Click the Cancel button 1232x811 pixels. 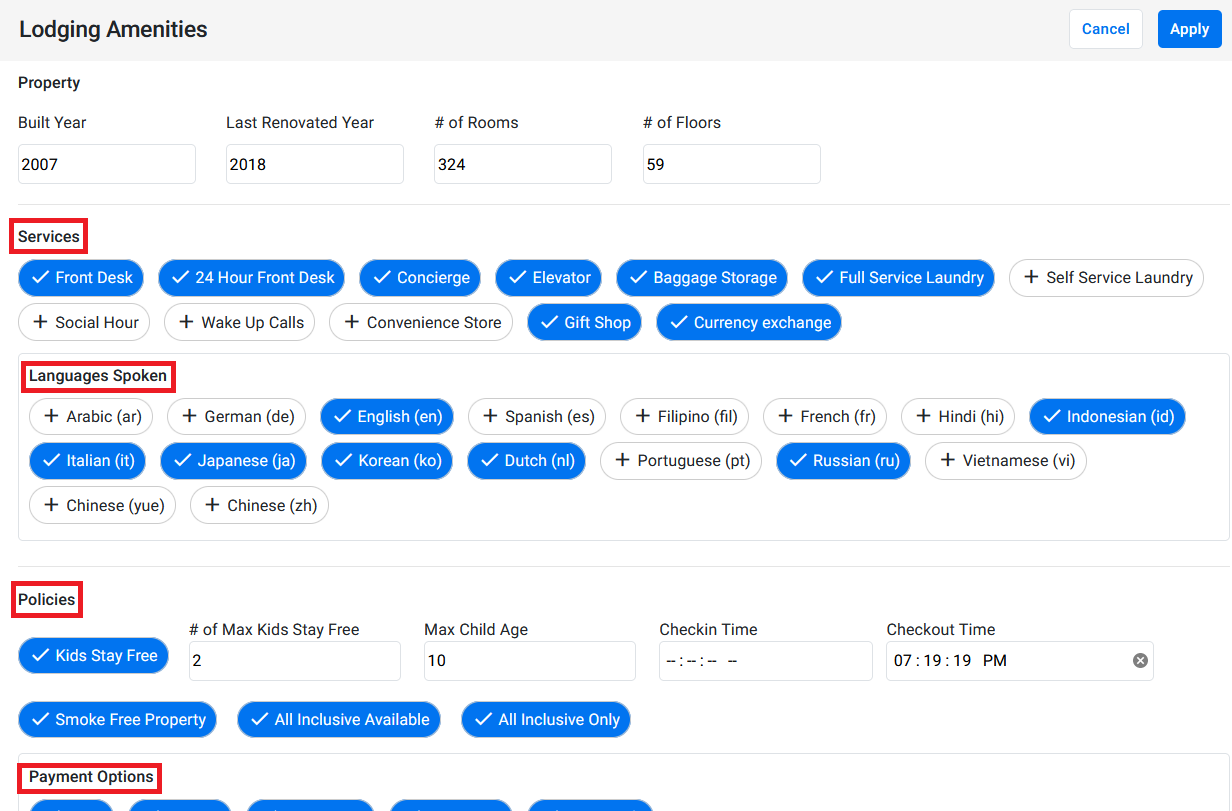tap(1105, 29)
